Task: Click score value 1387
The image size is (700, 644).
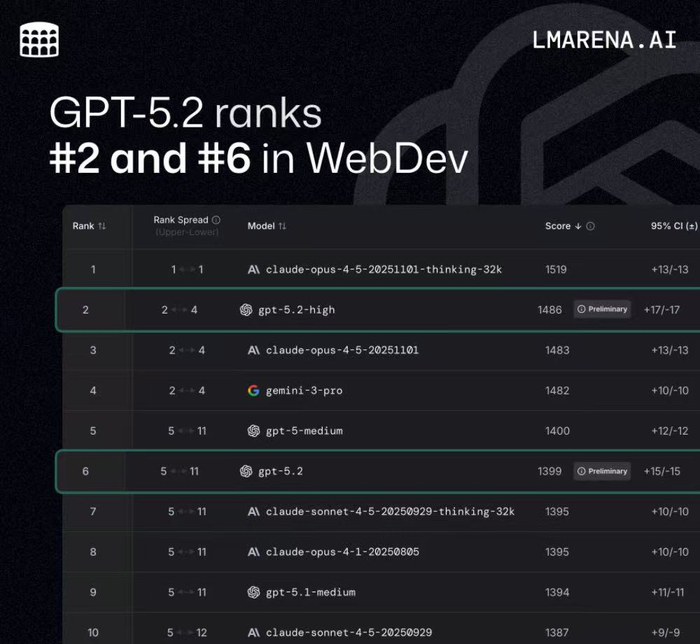Action: click(557, 632)
